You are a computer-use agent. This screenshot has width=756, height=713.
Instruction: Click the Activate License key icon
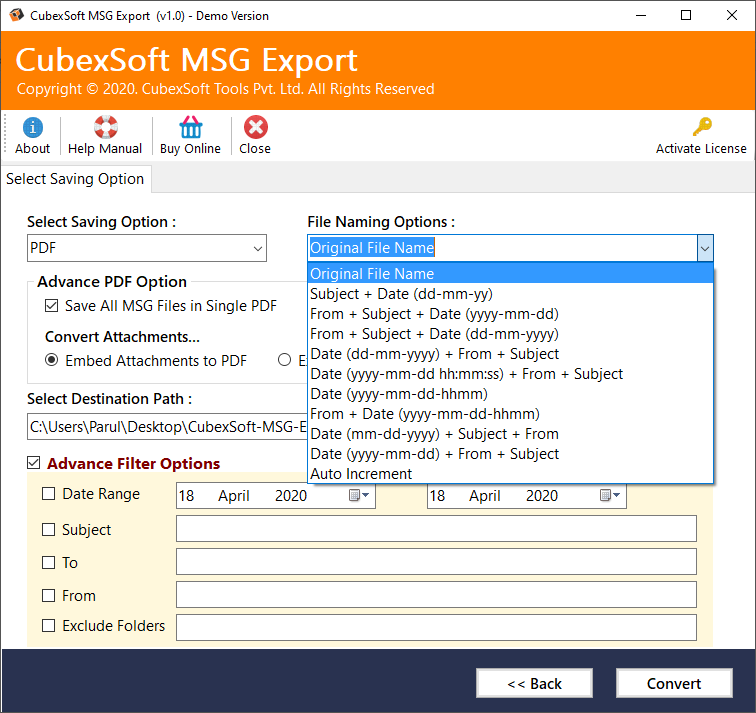[x=701, y=128]
